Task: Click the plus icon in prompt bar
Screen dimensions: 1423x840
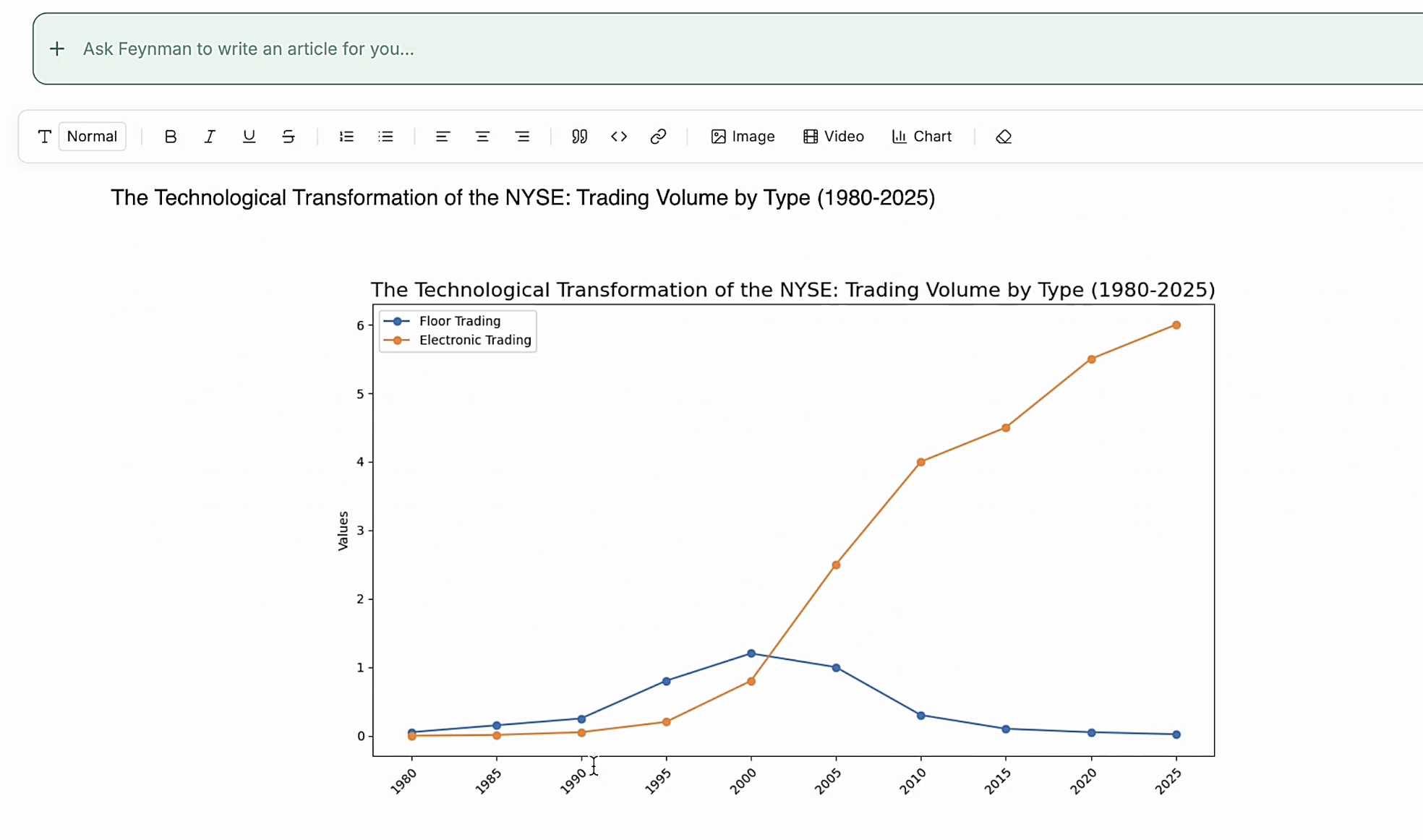Action: (57, 49)
